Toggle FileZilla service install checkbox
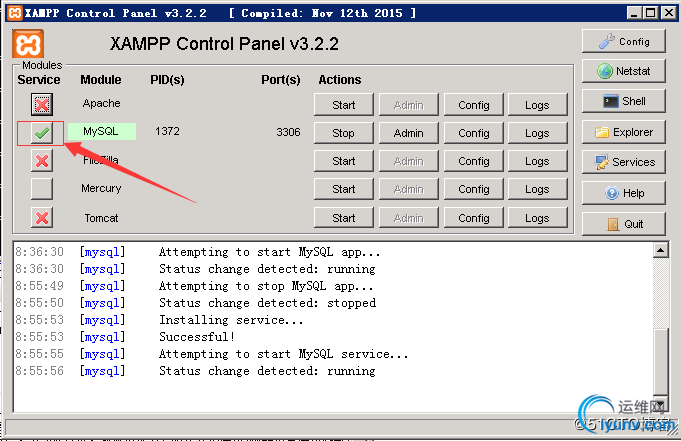The height and width of the screenshot is (441, 681). click(42, 161)
